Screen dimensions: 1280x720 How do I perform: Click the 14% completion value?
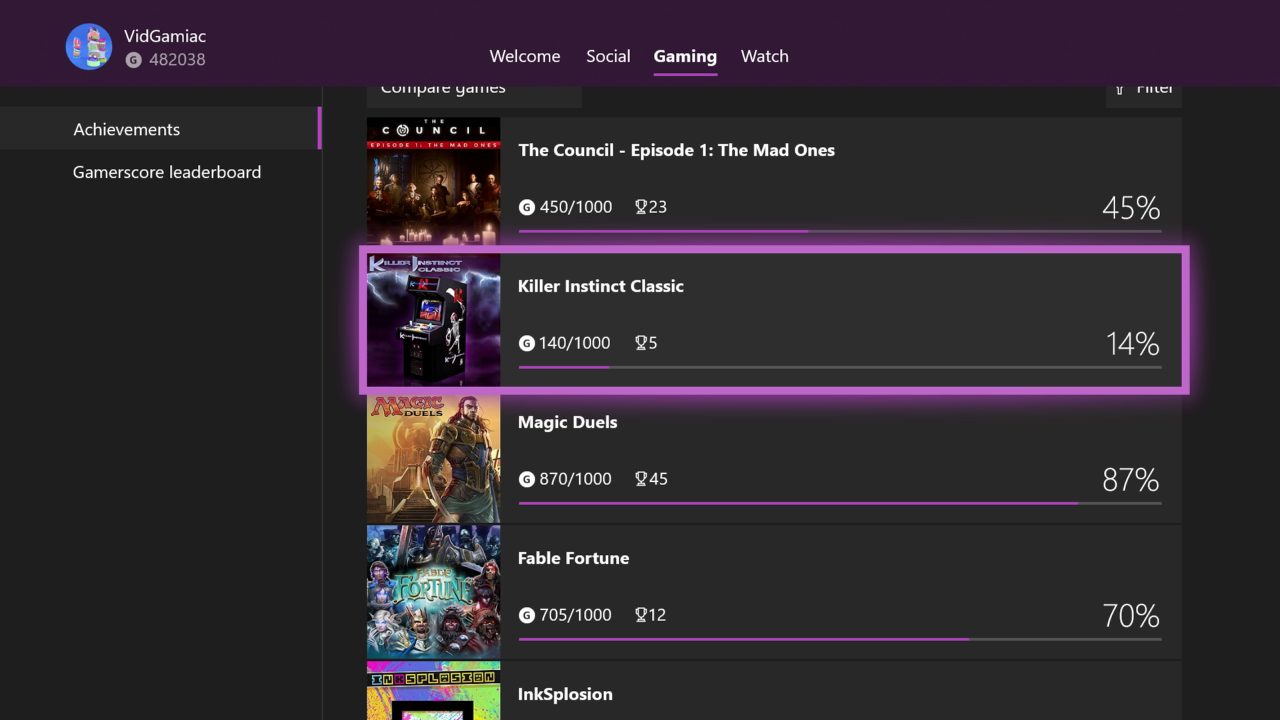tap(1133, 344)
